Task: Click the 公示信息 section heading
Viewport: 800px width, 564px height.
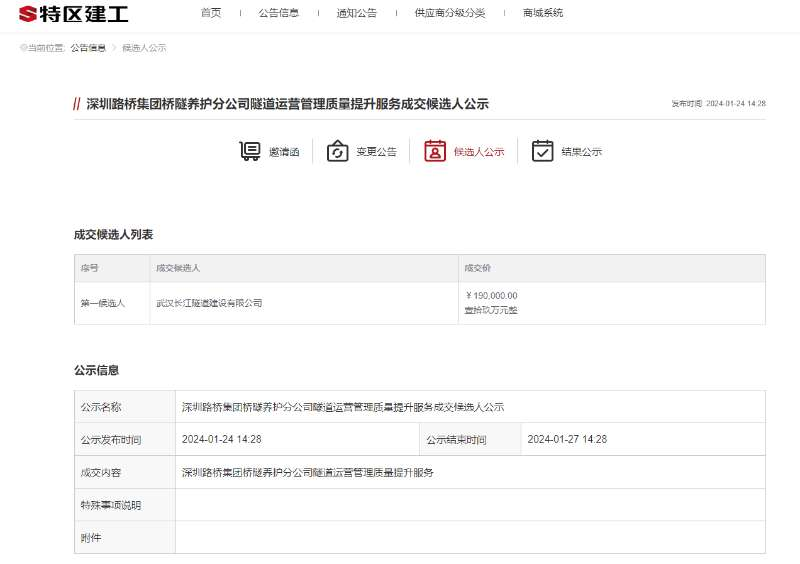Action: point(96,370)
